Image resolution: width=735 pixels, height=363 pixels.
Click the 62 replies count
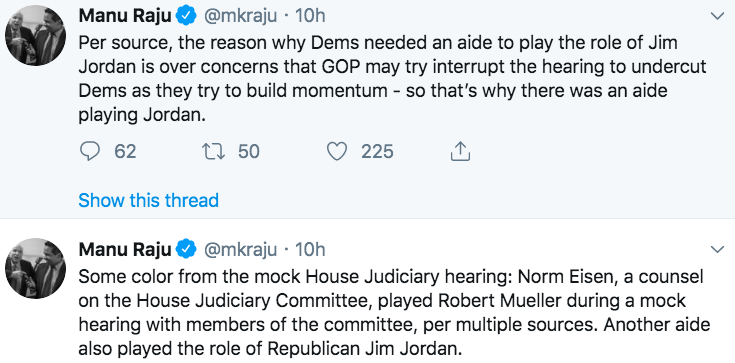click(x=126, y=151)
